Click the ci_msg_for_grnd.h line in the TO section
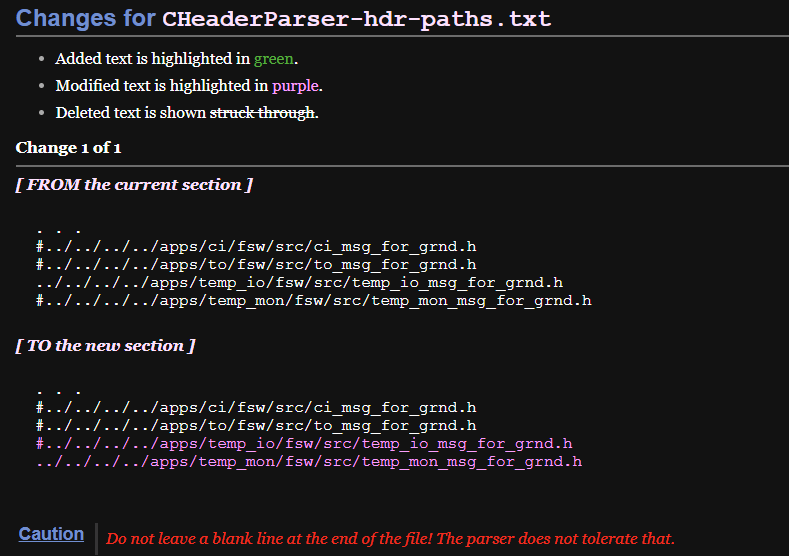789x556 pixels. pyautogui.click(x=256, y=408)
